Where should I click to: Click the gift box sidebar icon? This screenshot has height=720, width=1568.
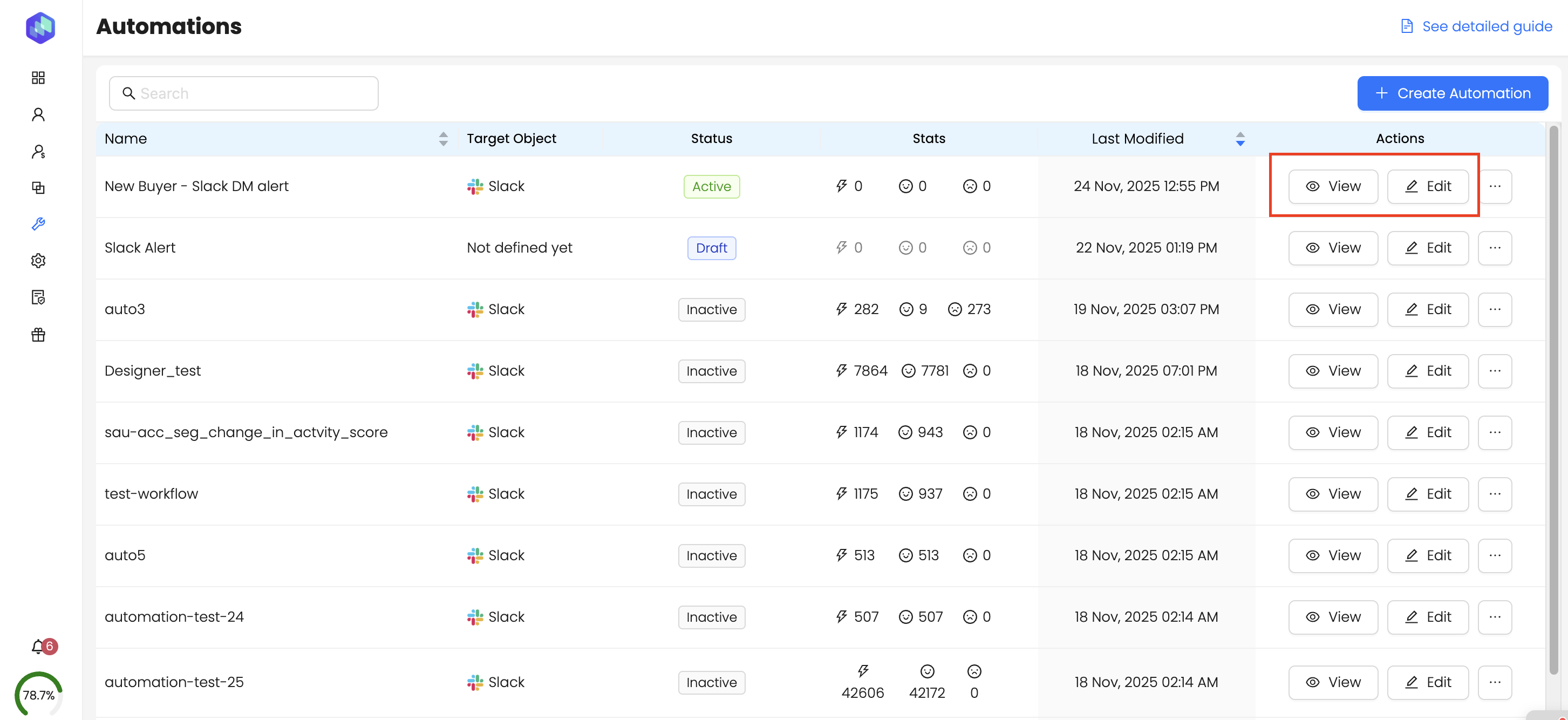click(38, 334)
